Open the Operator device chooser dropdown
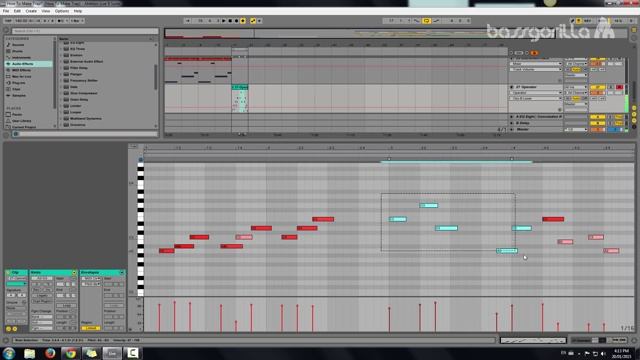Viewport: 640px width, 360px height. click(x=536, y=93)
